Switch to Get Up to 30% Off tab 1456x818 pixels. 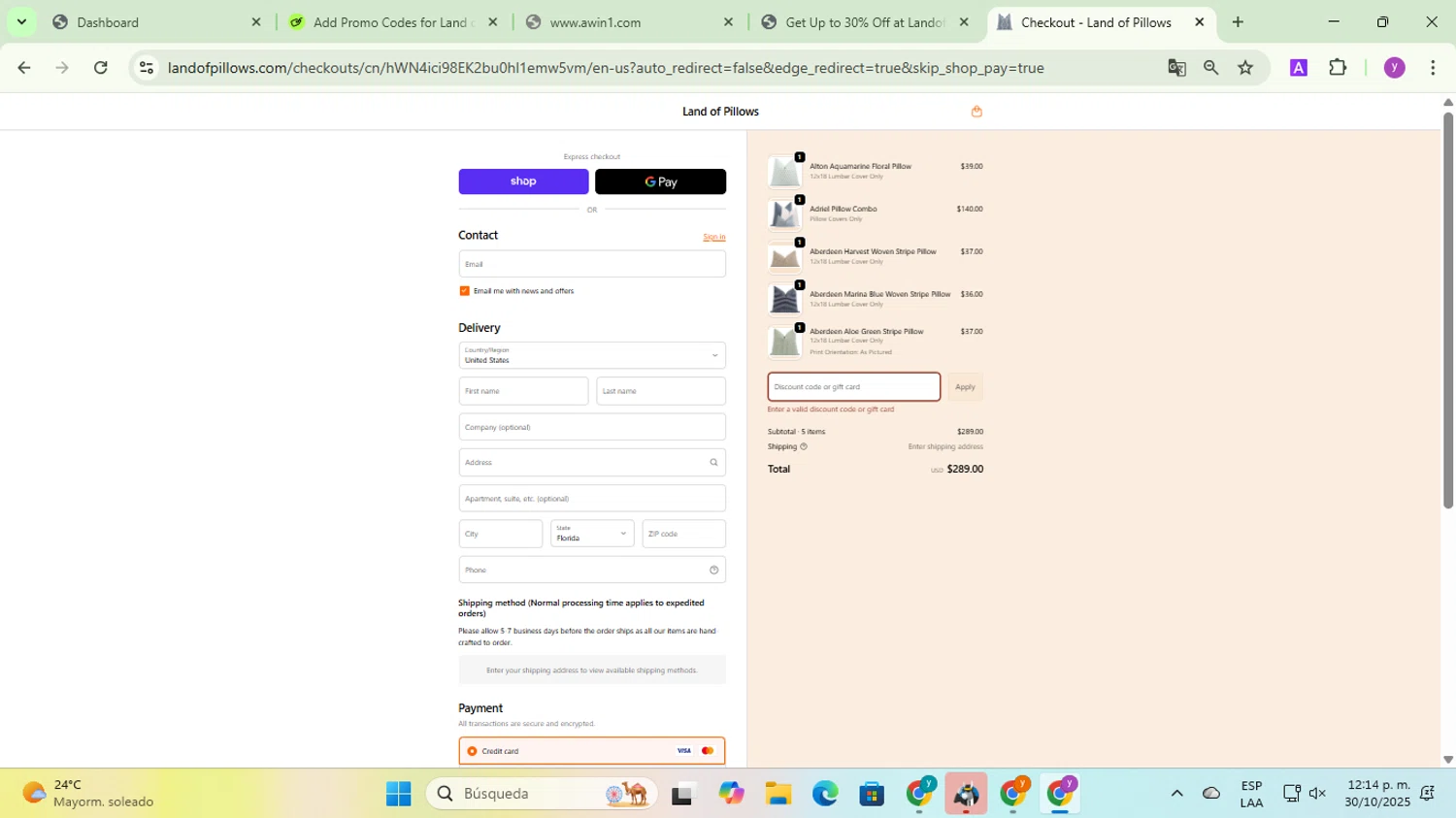tap(863, 22)
